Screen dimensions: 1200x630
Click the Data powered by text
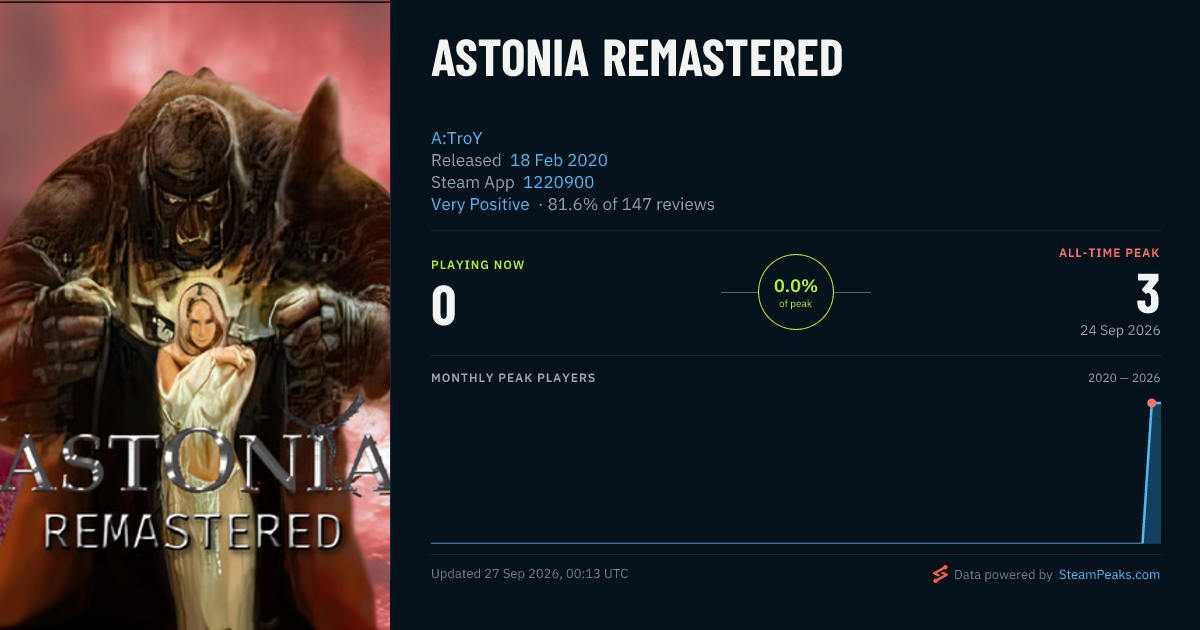(1003, 575)
